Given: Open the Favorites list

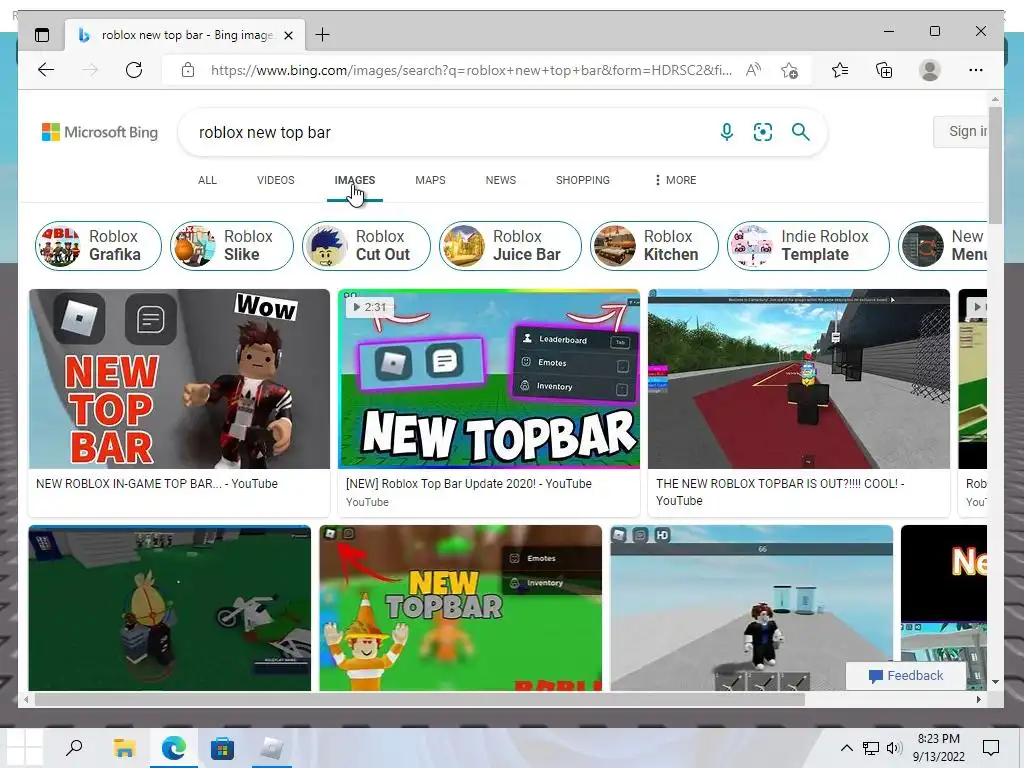Looking at the screenshot, I should [x=840, y=70].
